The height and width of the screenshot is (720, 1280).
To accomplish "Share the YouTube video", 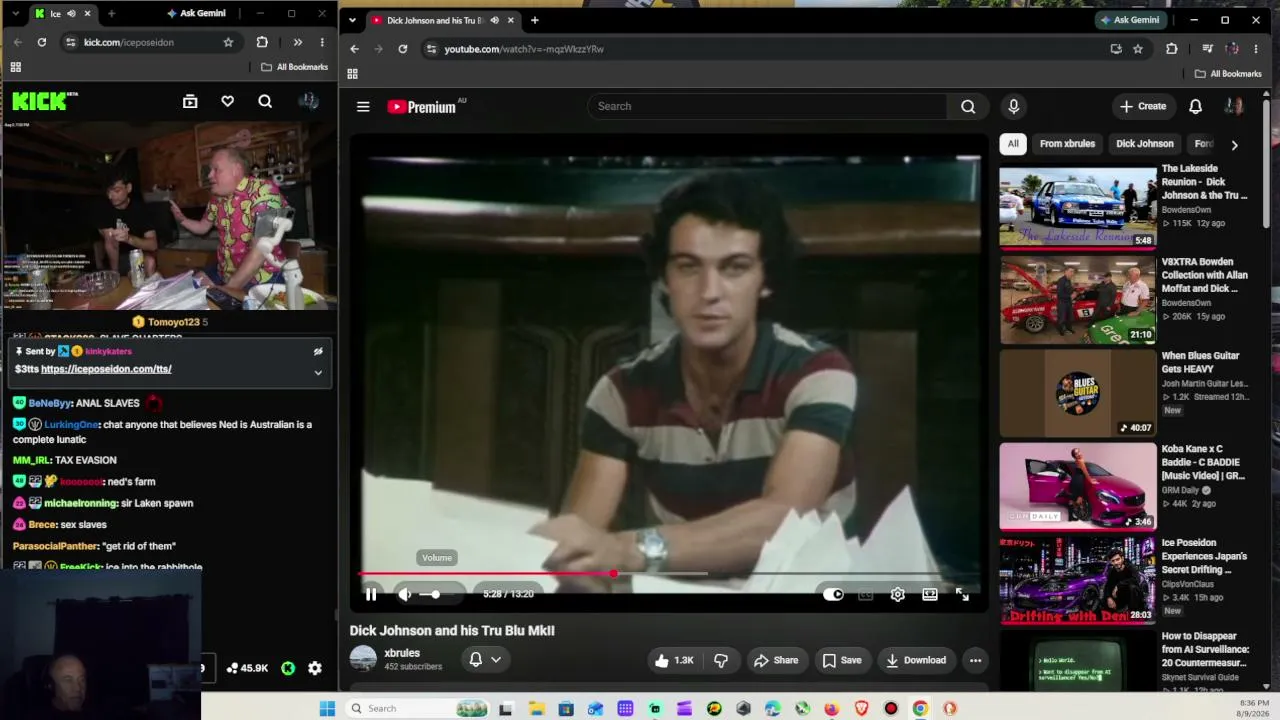I will (776, 660).
